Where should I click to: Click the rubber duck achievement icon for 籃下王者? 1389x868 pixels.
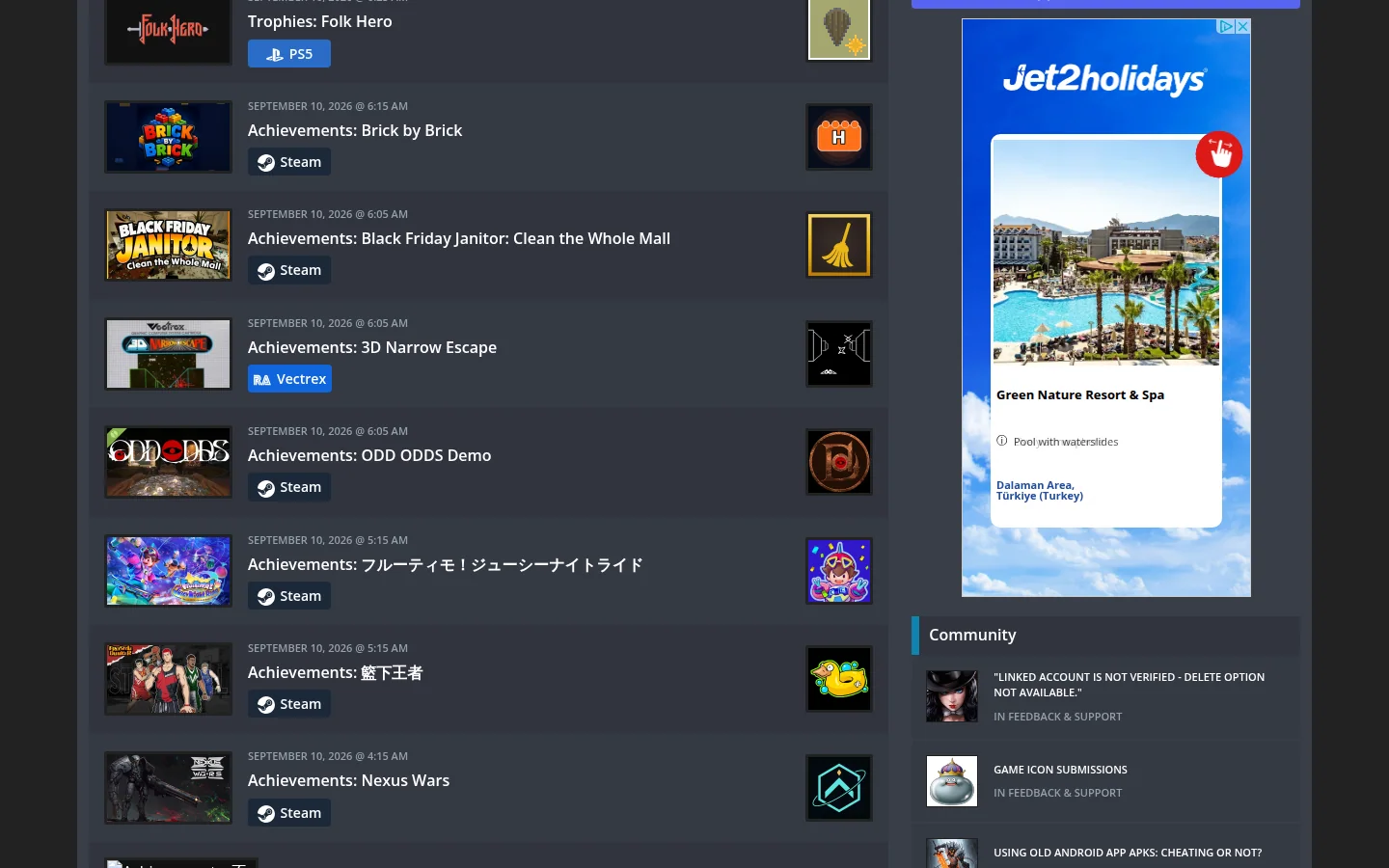pos(839,679)
